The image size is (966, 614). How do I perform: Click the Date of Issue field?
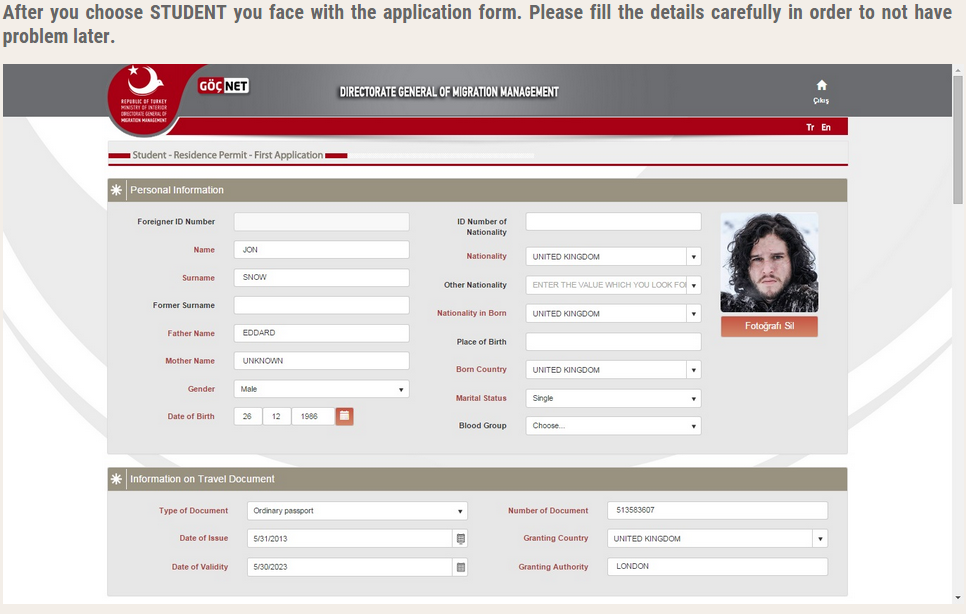coord(350,539)
